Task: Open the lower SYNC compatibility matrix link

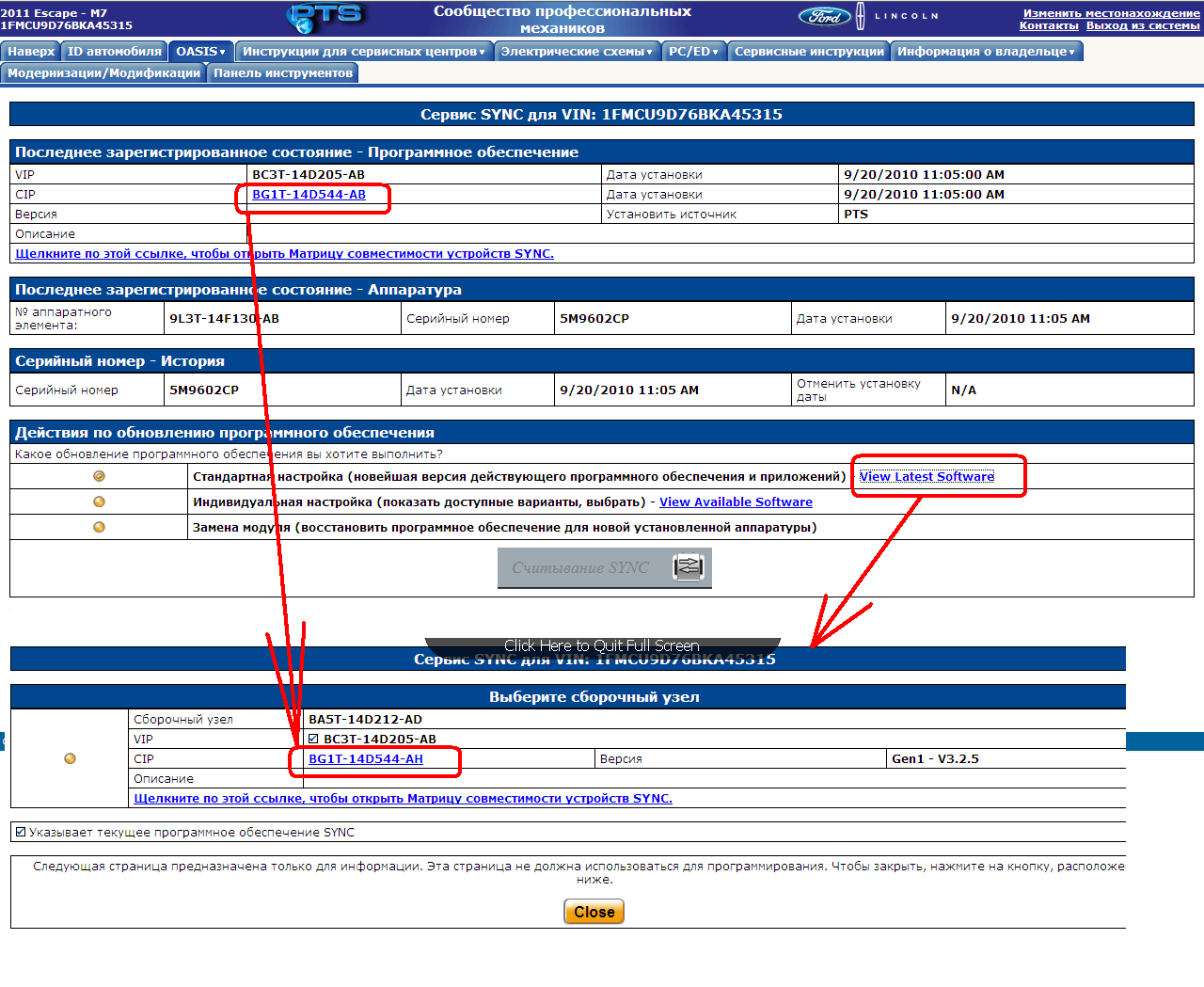Action: tap(403, 799)
